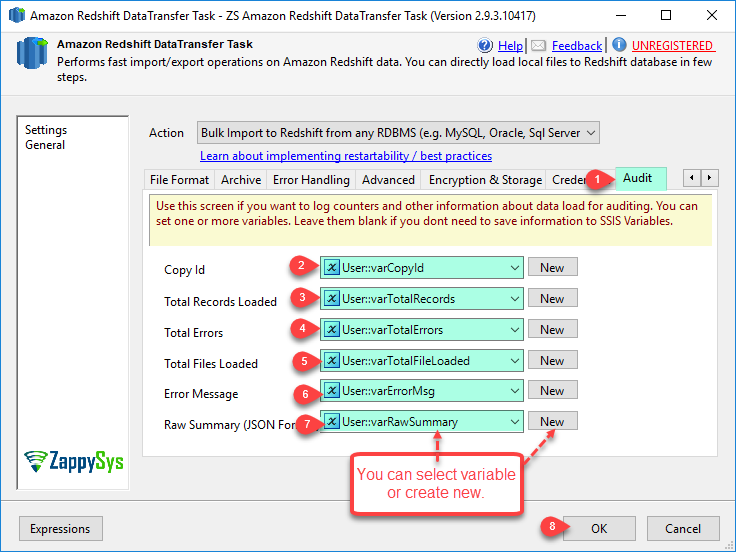736x552 pixels.
Task: Click the User::varErrorMsg value text
Action: [388, 391]
